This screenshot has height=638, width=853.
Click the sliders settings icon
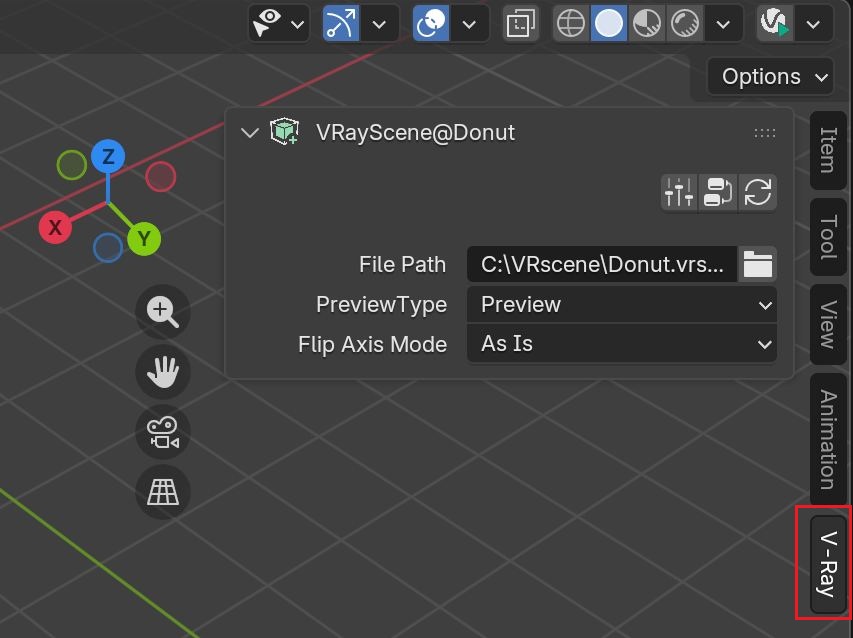(x=679, y=192)
